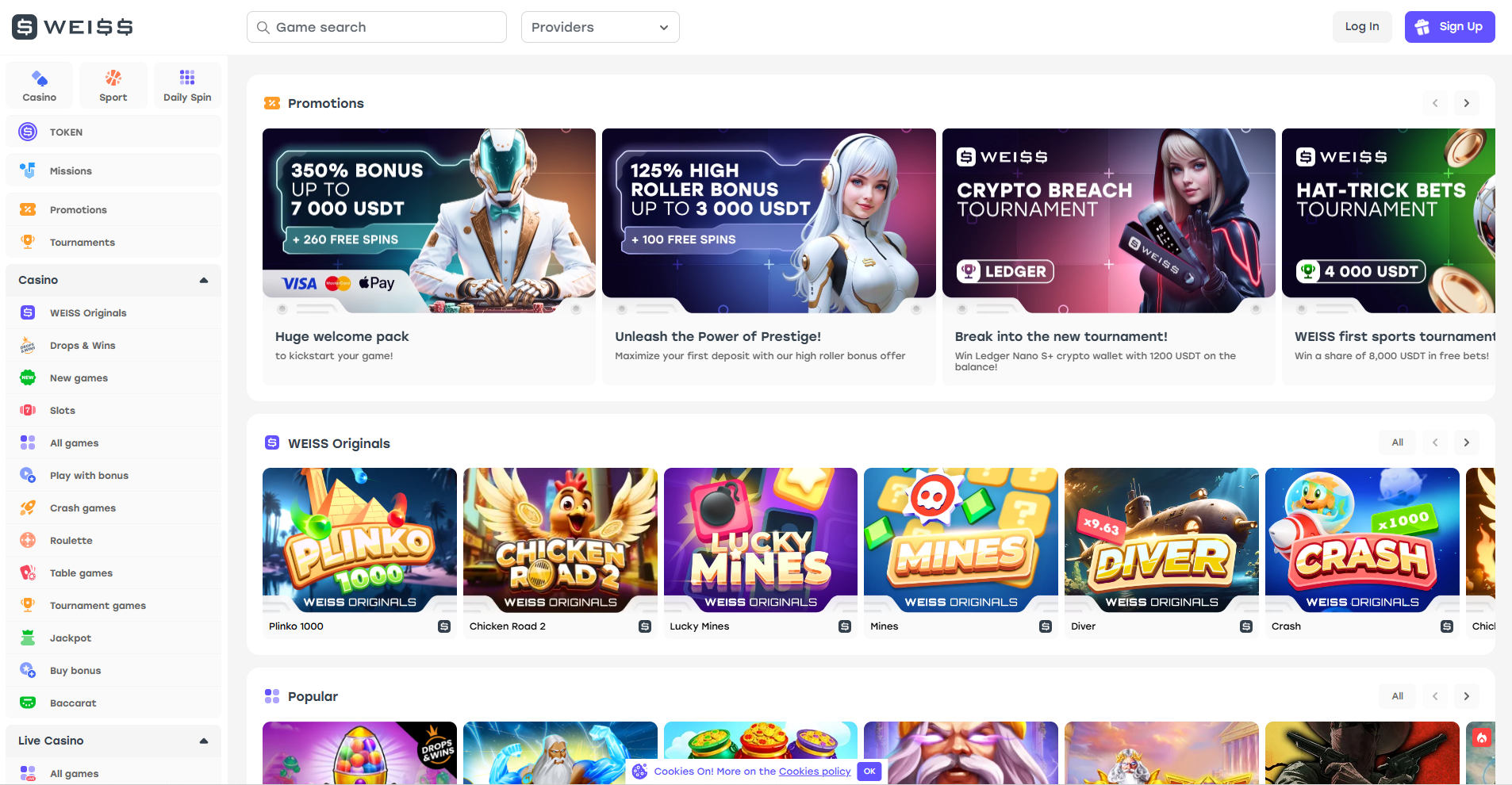Select the Jackpot games icon

27,638
